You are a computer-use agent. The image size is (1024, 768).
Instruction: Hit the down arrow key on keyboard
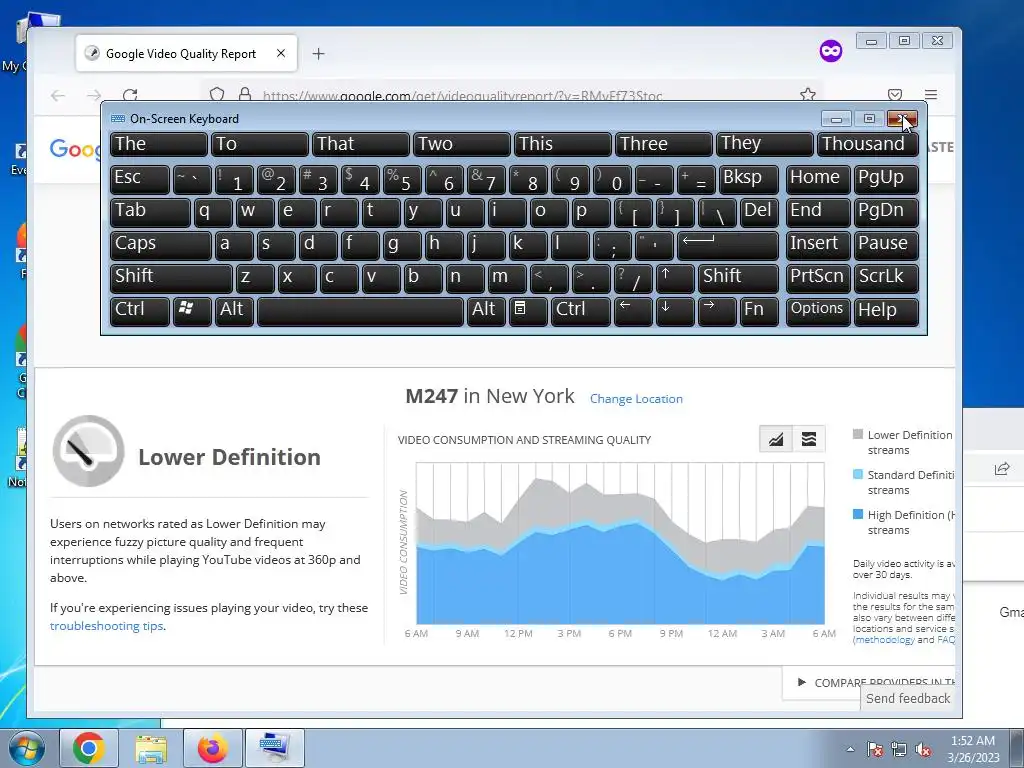point(675,311)
